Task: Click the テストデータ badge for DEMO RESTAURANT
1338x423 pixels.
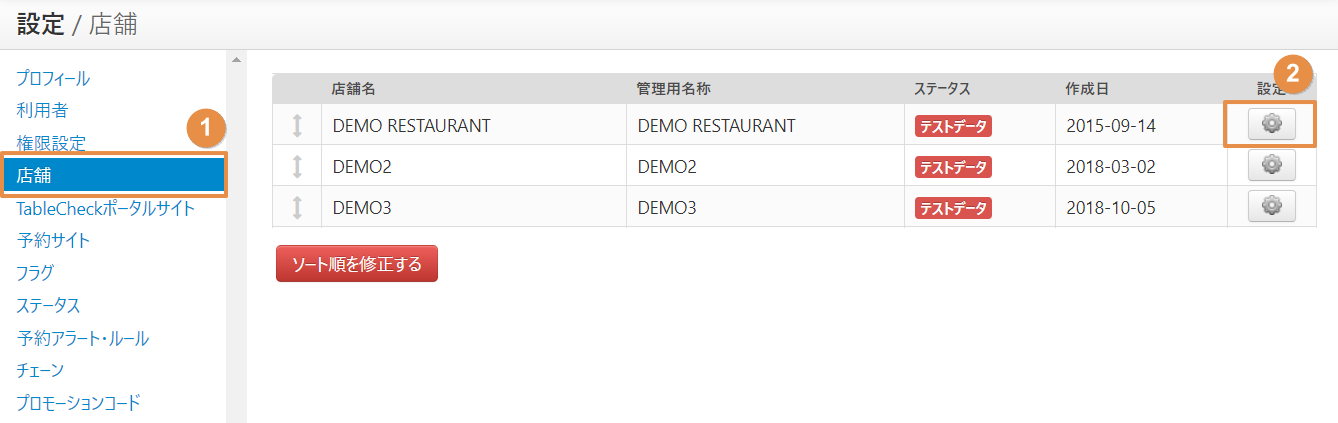Action: (x=953, y=126)
